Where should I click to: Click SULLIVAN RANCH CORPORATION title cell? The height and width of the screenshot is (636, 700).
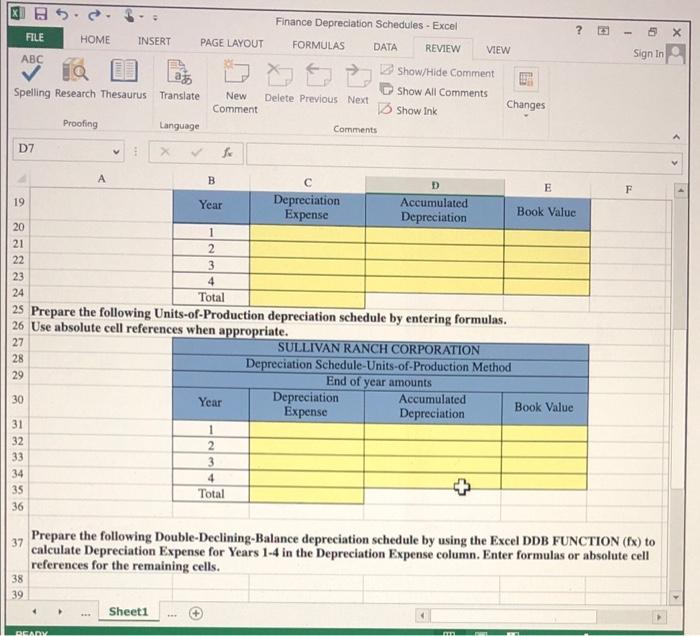point(380,349)
